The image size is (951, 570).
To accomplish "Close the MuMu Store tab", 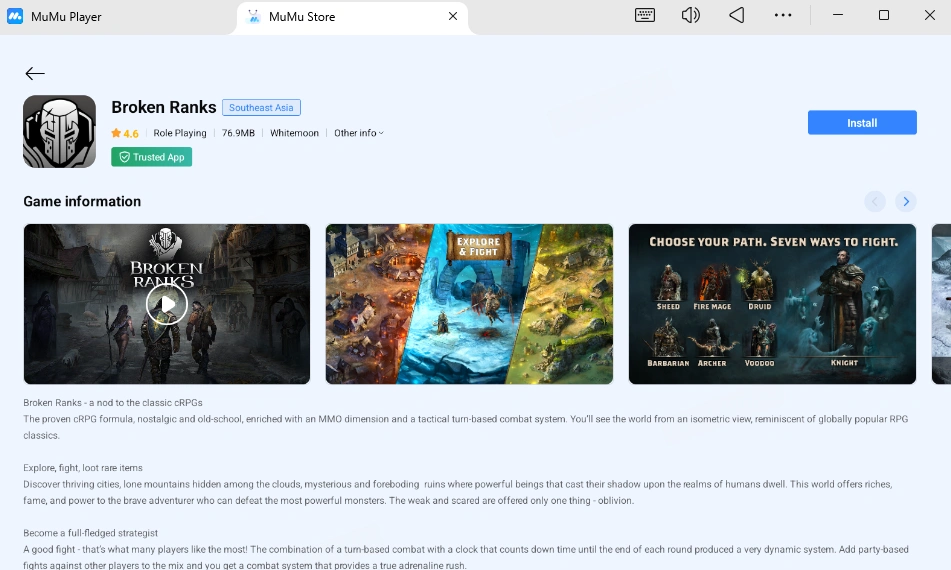I will pyautogui.click(x=452, y=16).
